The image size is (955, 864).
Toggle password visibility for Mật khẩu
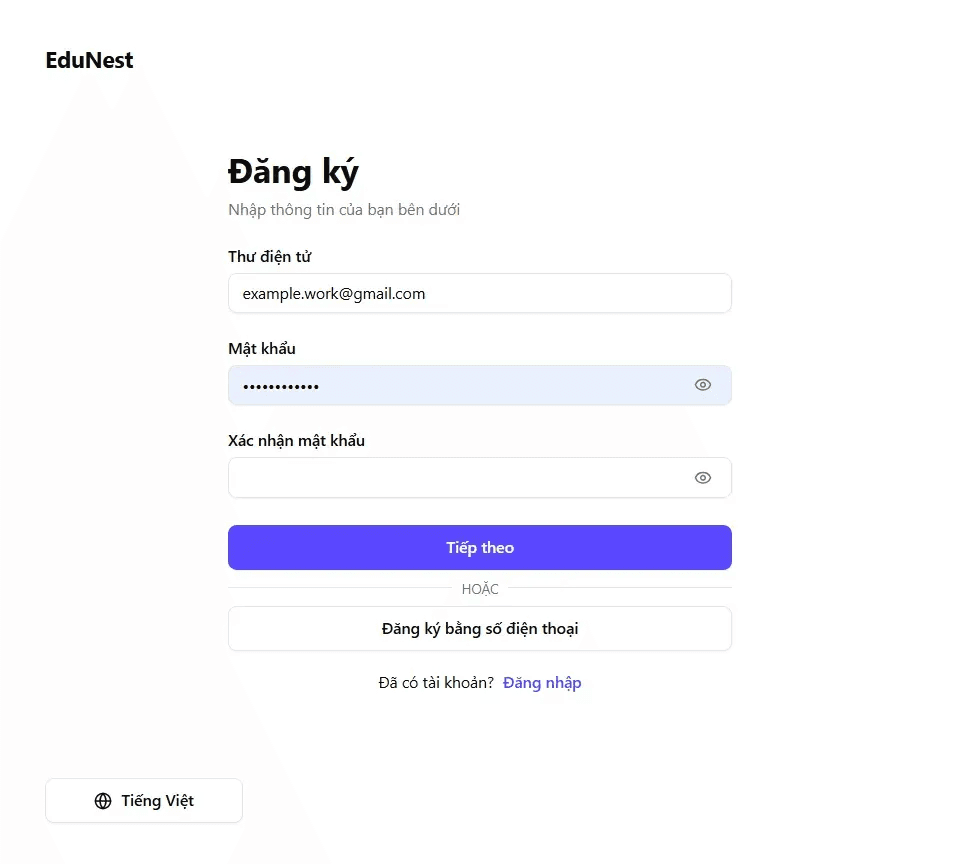coord(702,384)
